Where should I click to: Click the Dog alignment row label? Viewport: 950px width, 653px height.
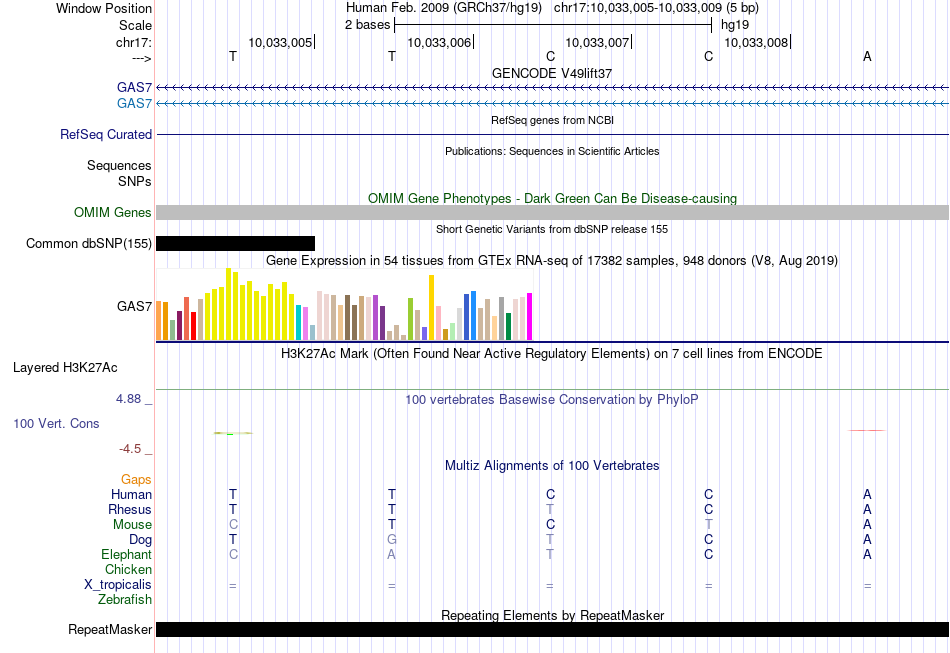[140, 539]
